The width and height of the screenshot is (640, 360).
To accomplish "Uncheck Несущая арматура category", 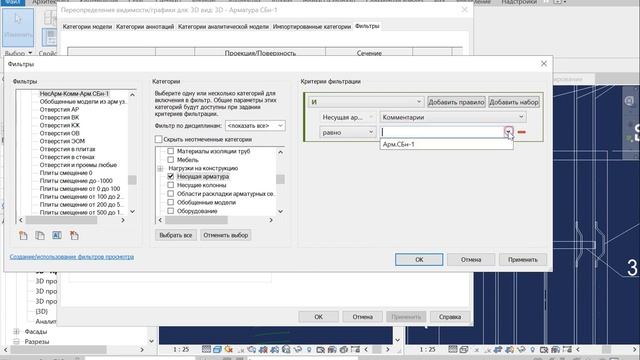I will pyautogui.click(x=171, y=176).
